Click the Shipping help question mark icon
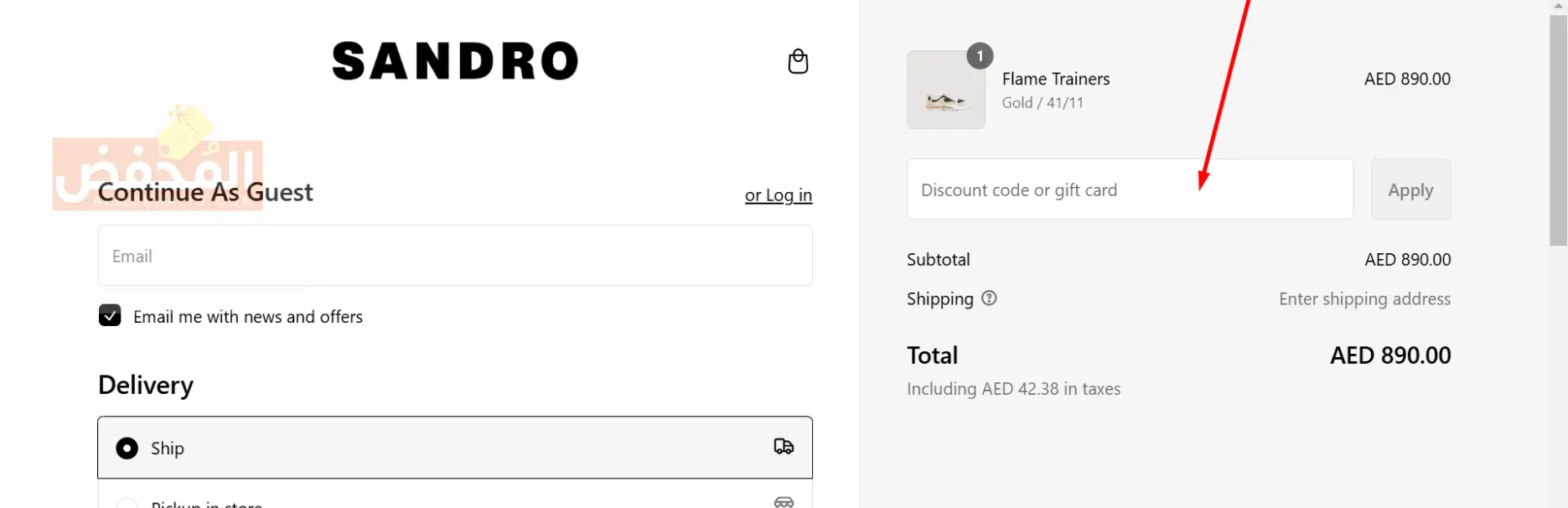 989,298
